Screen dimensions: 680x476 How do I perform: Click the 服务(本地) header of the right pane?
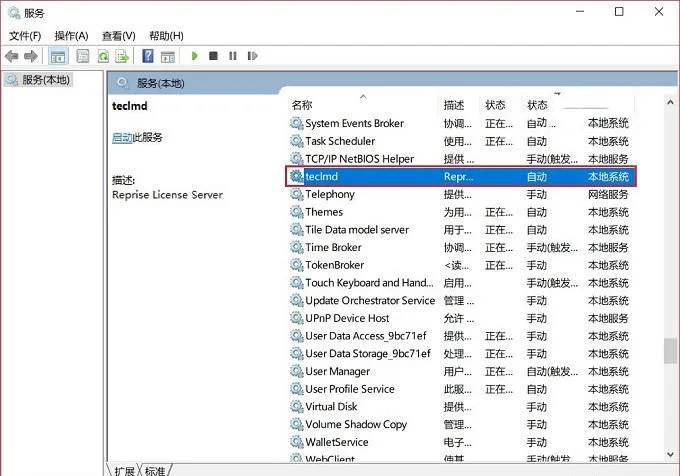pos(160,83)
